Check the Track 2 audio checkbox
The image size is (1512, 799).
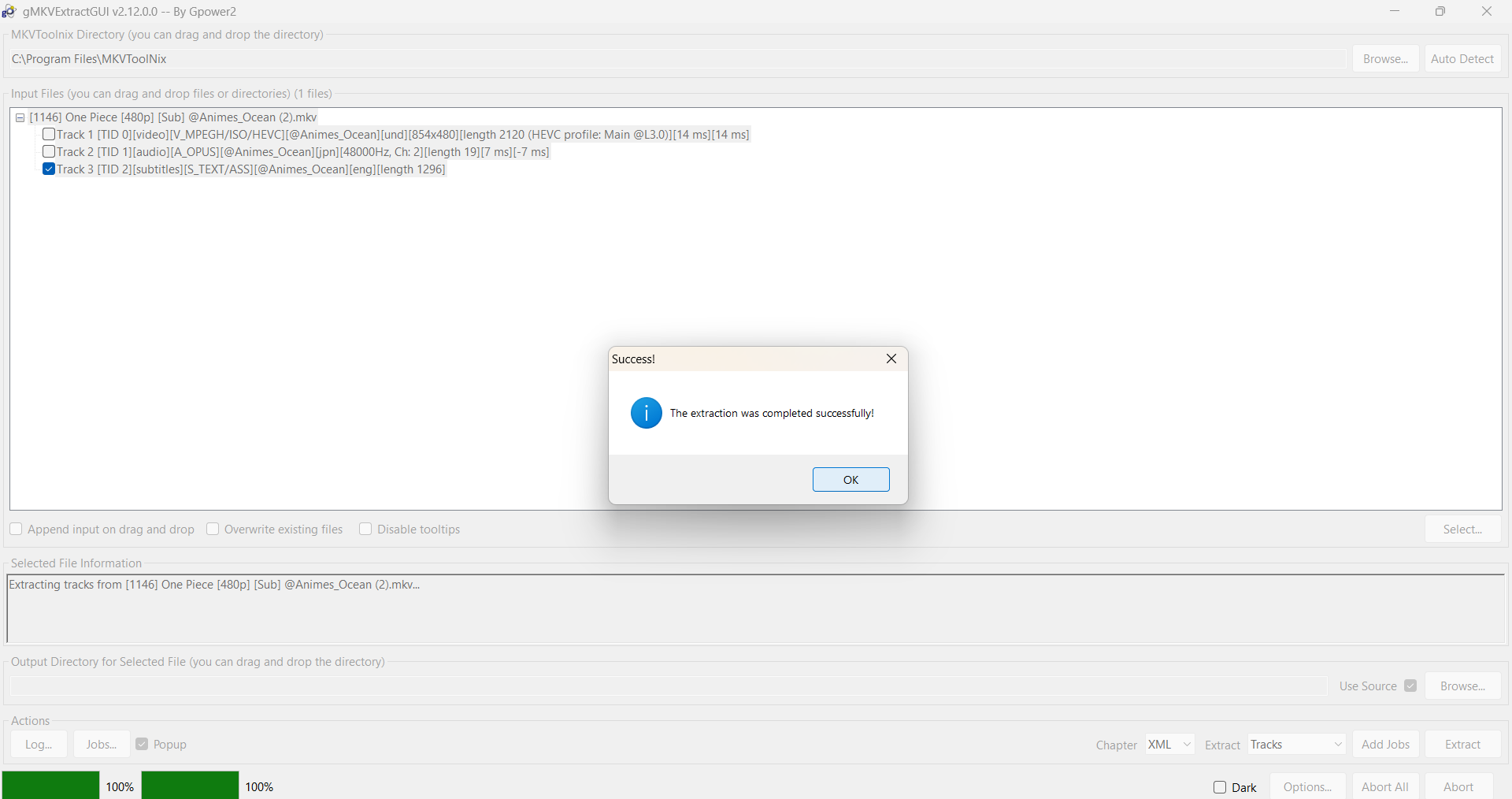pos(49,152)
